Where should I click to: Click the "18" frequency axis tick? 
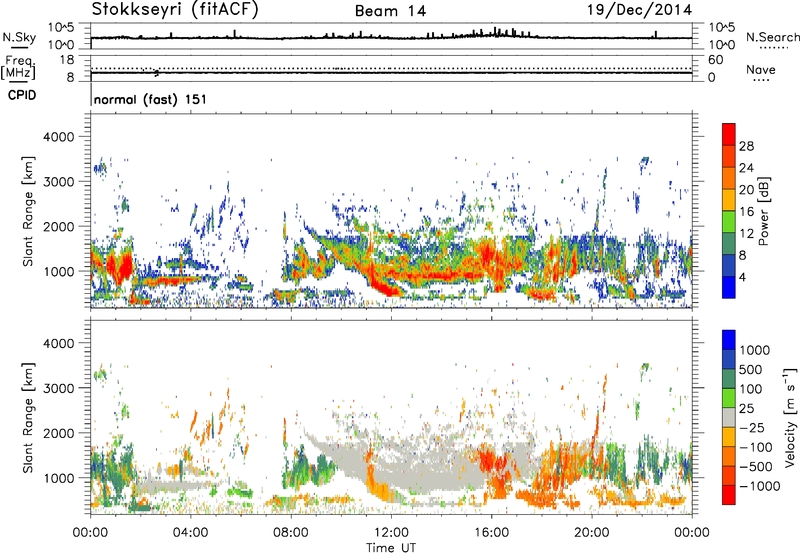67,59
